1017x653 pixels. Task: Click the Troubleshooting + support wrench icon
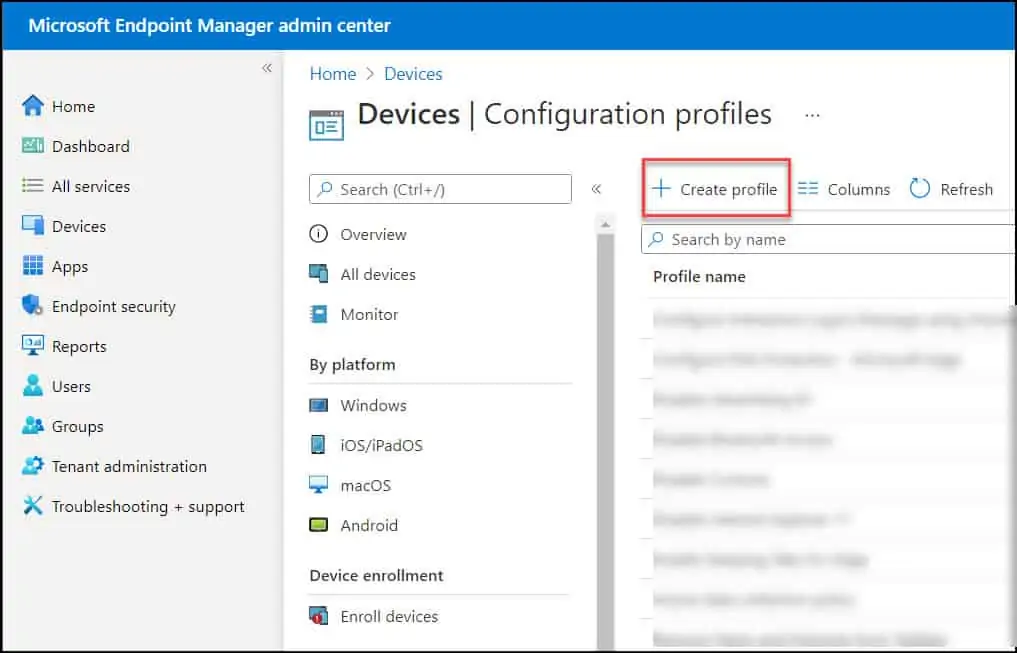tap(32, 505)
